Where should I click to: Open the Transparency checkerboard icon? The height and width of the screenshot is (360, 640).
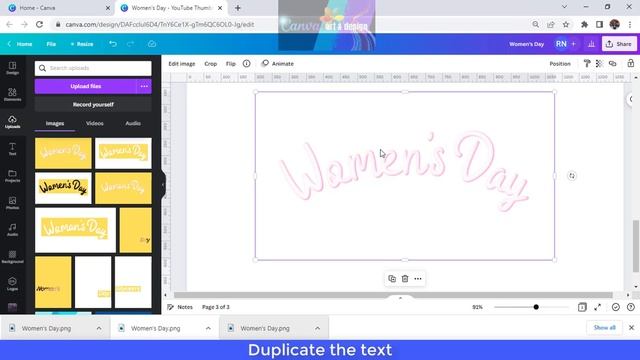click(599, 63)
